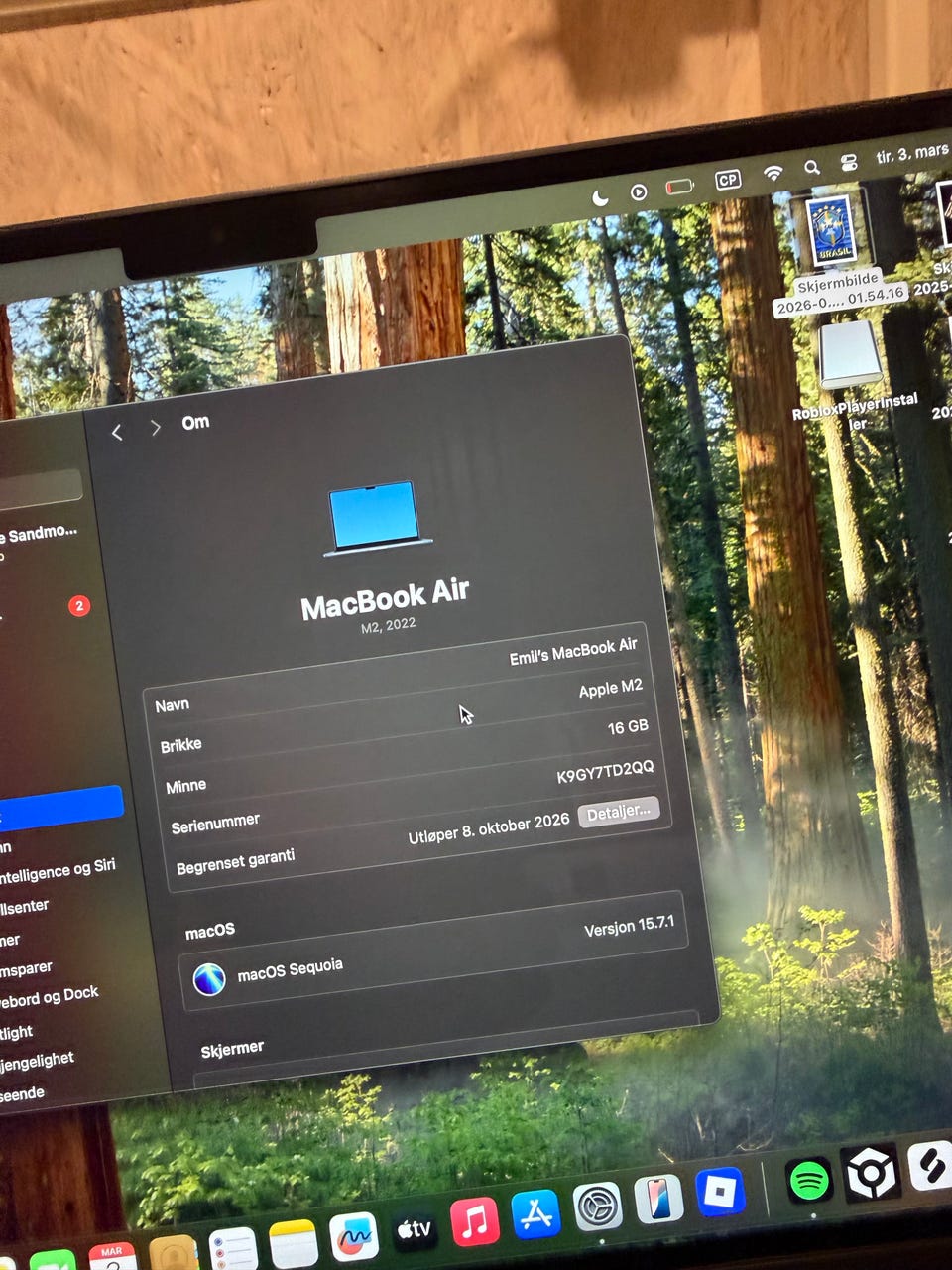Click the '16 GB' memory value
The image size is (952, 1270).
pyautogui.click(x=628, y=728)
